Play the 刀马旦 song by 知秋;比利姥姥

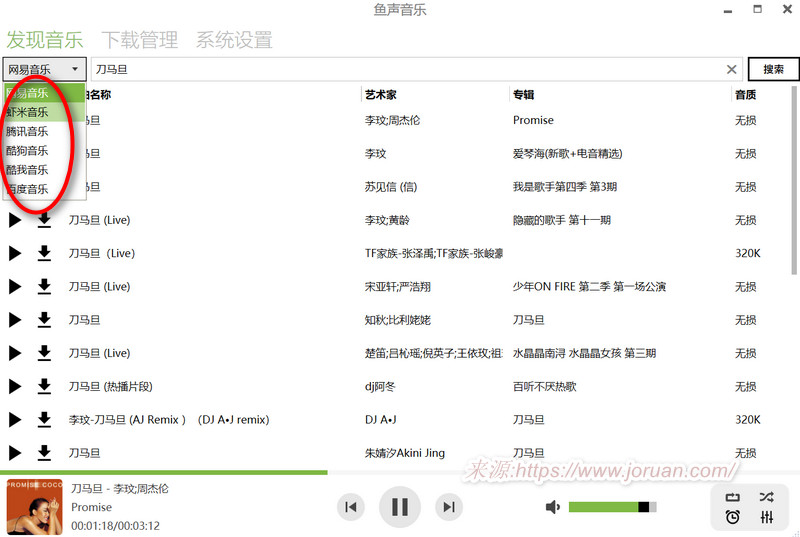point(15,320)
